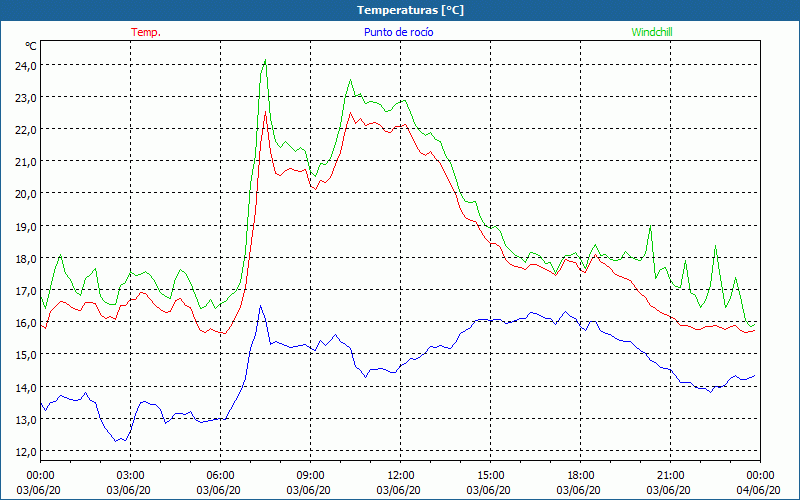Image resolution: width=800 pixels, height=500 pixels.
Task: Click the '17,0' y-axis value
Action: click(x=26, y=291)
